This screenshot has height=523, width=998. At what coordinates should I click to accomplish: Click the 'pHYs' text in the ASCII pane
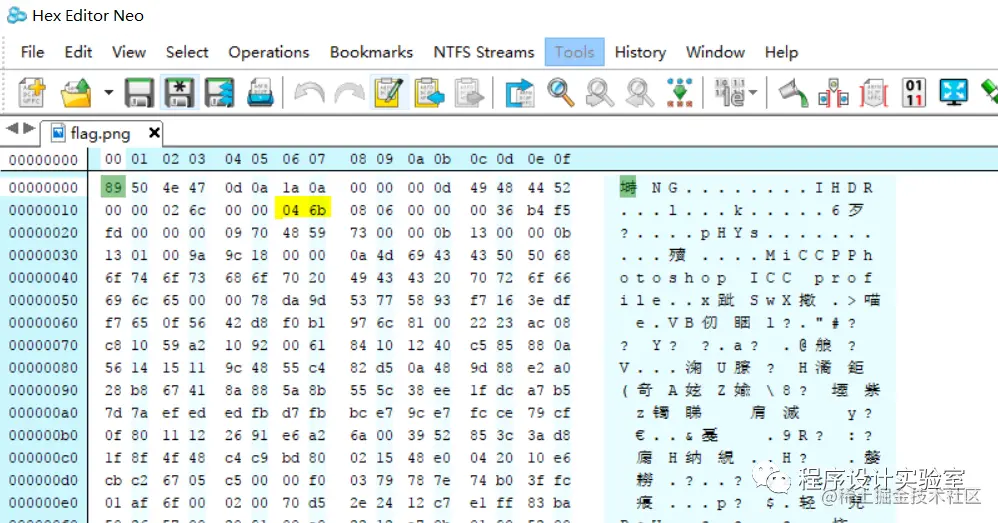(x=729, y=233)
